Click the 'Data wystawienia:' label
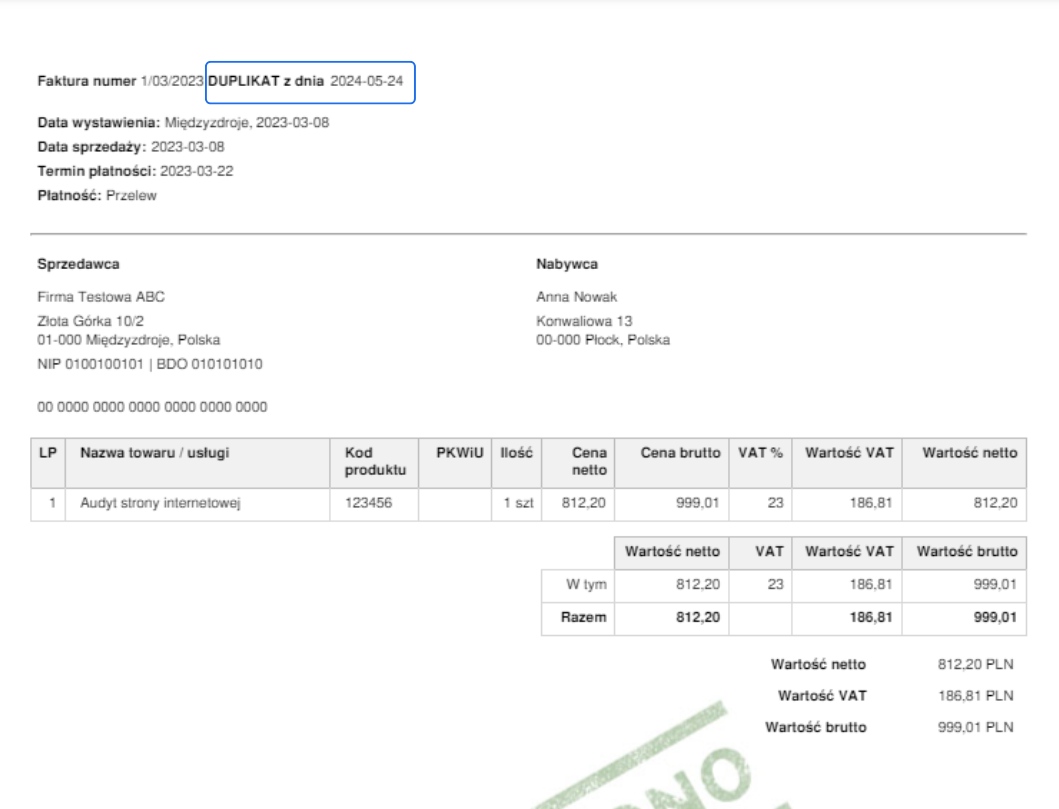Screen dimensions: 1059x809 [x=99, y=123]
